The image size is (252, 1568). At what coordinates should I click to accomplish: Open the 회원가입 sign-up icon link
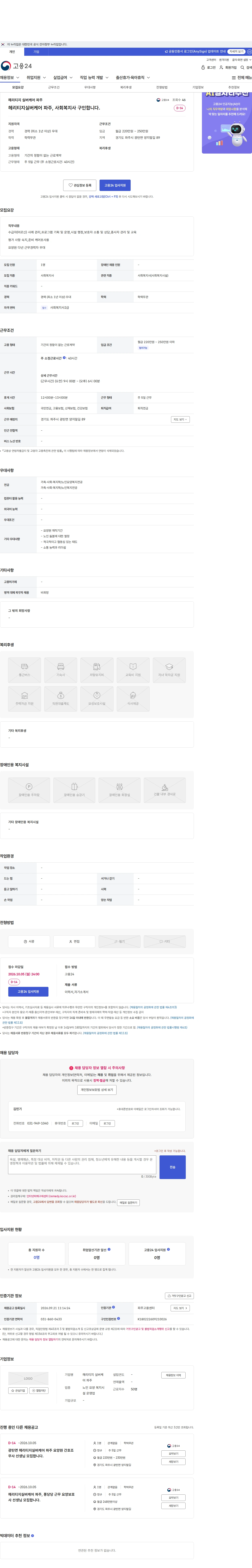228,67
